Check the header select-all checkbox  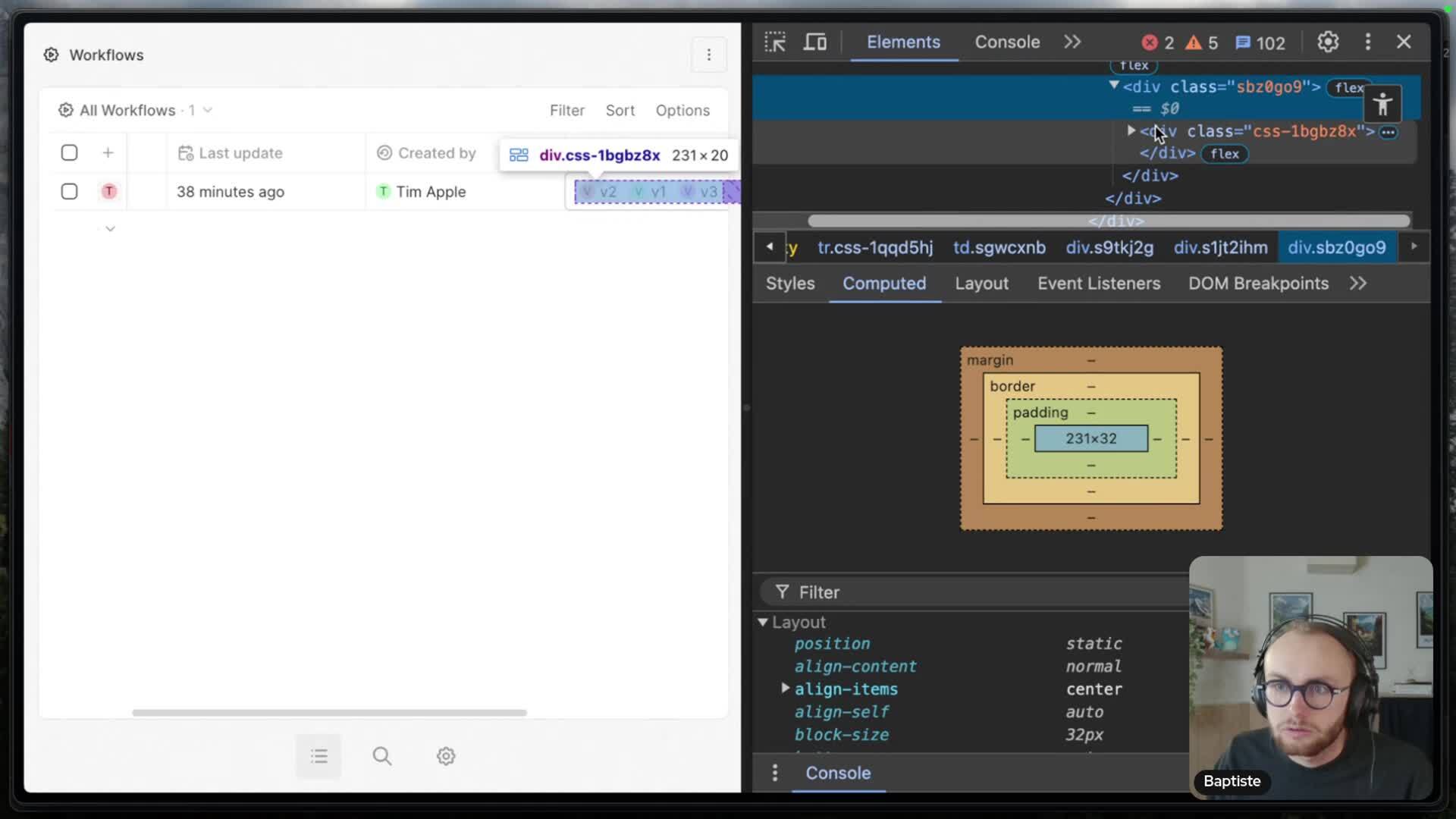(69, 153)
